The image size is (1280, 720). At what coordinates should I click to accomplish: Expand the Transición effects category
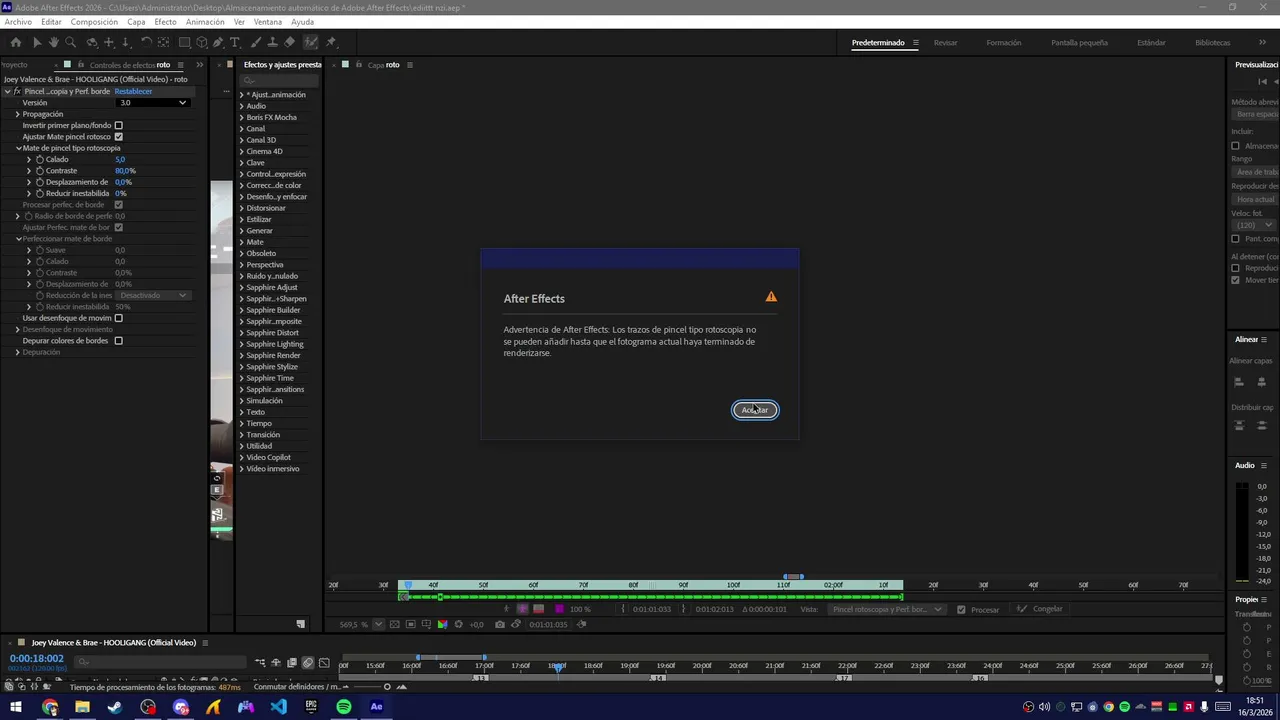point(241,435)
